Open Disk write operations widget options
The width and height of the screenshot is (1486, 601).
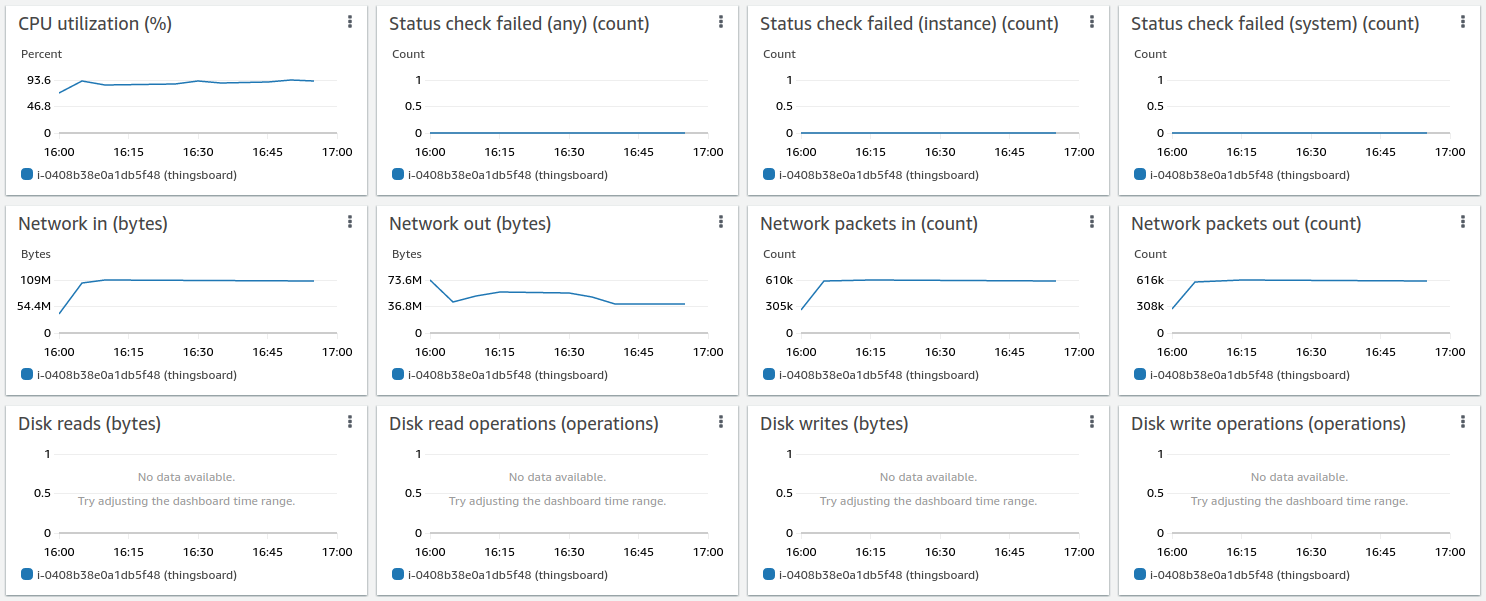pos(1463,422)
